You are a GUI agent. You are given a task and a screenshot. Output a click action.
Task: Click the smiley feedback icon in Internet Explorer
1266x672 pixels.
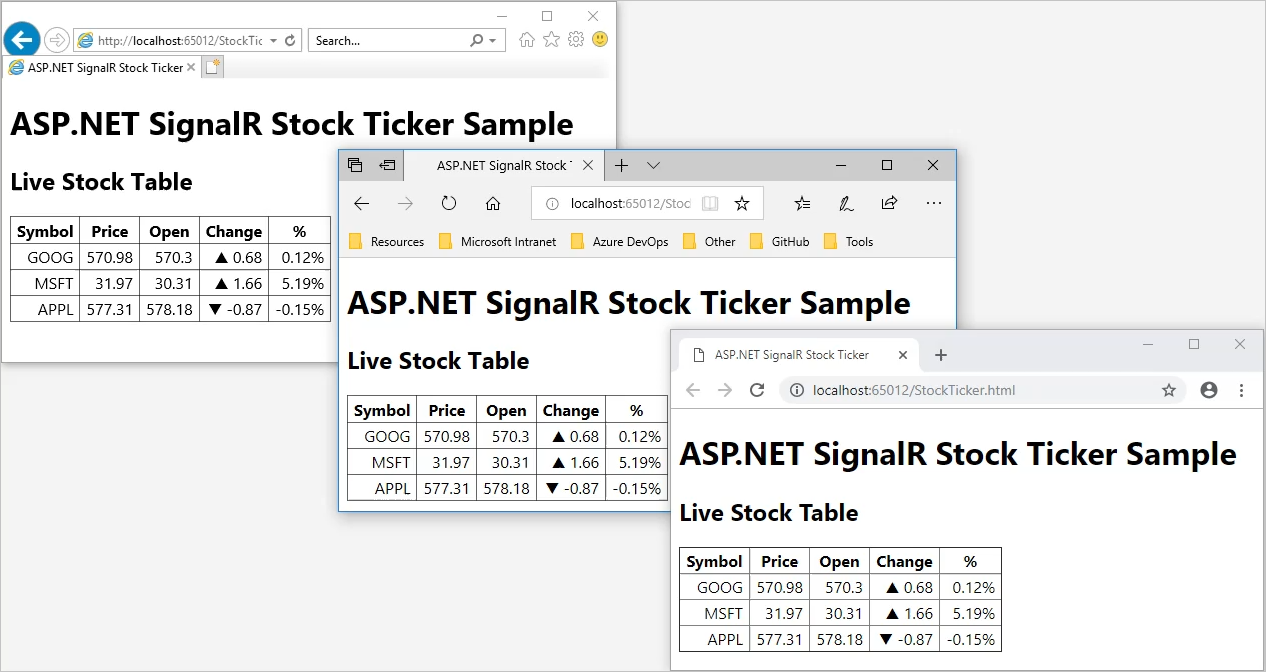599,39
